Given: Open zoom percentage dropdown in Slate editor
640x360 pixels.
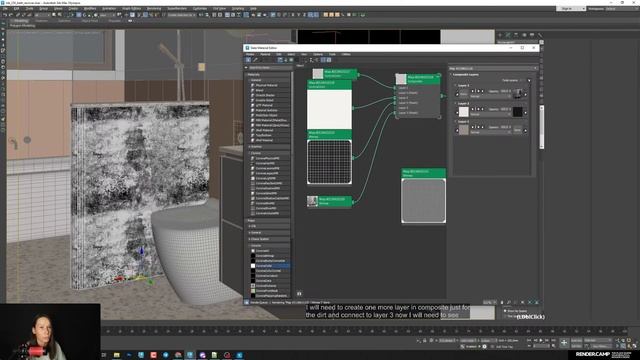Looking at the screenshot, I should coord(489,302).
